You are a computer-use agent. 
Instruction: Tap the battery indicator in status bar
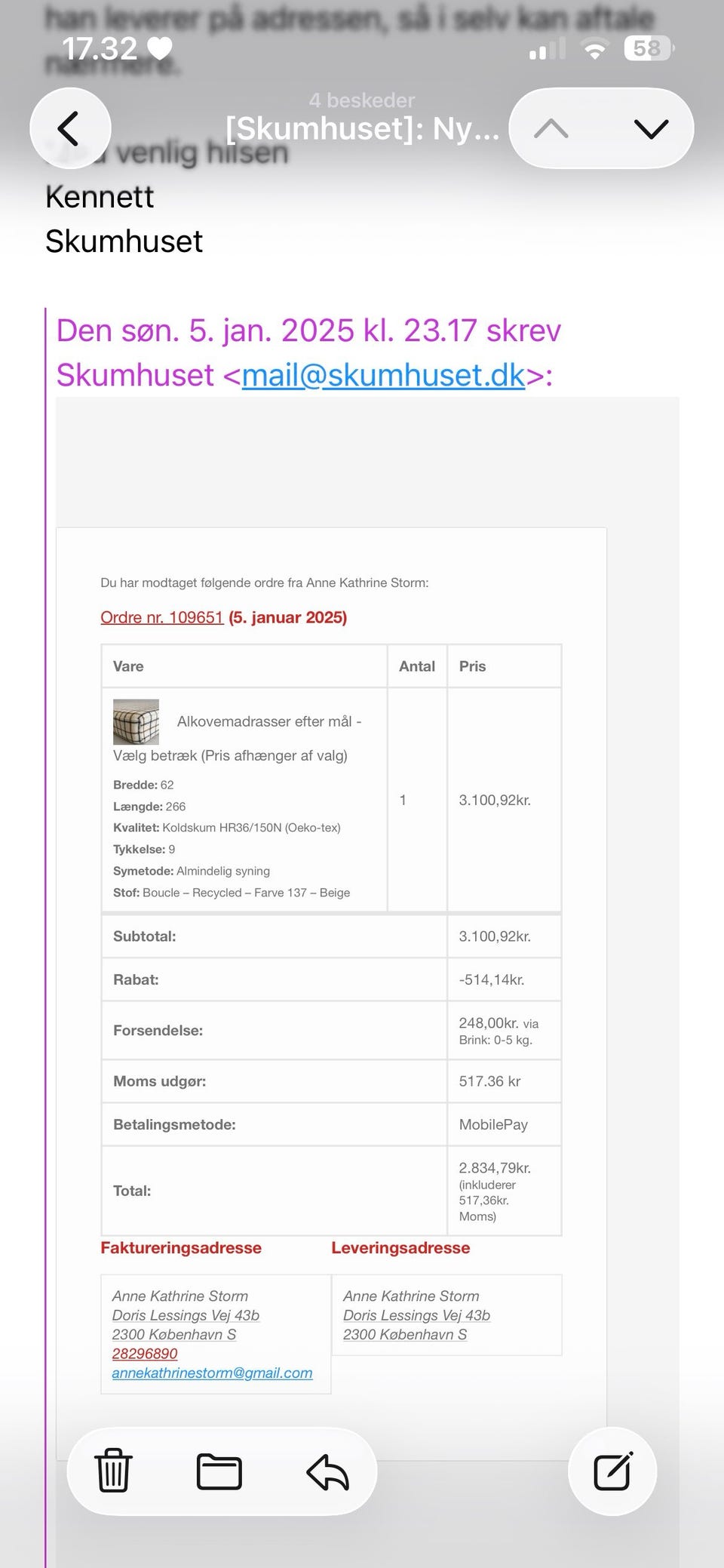(648, 49)
